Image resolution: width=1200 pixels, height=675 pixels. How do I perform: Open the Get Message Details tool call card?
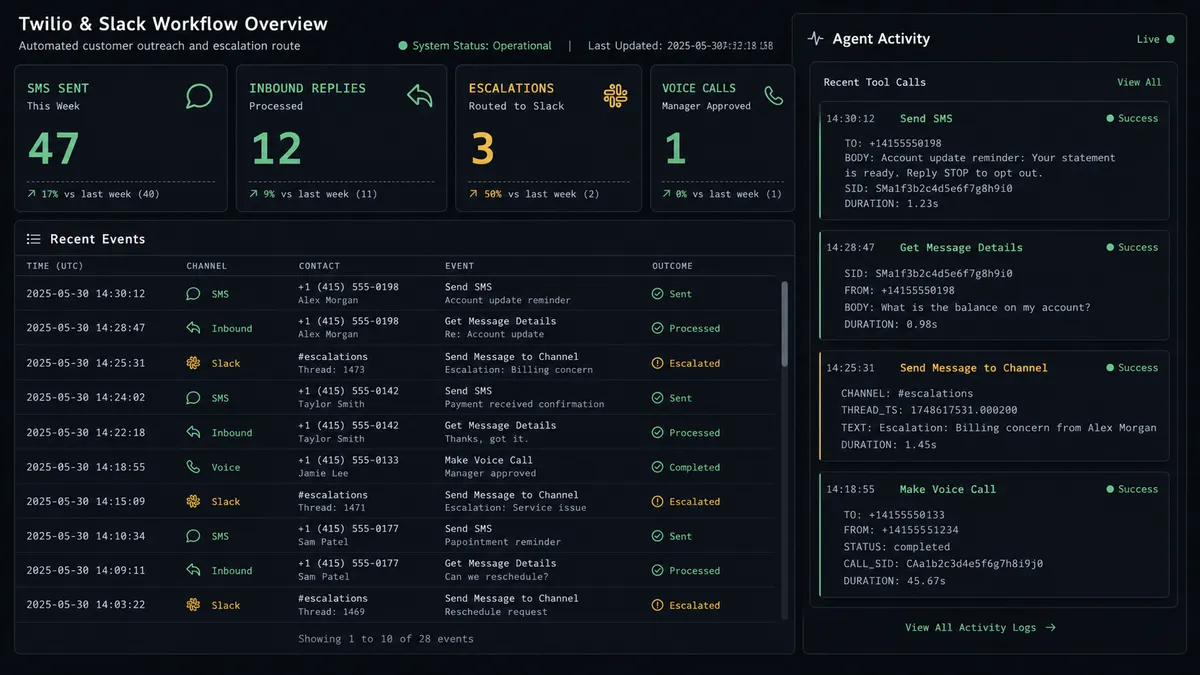994,285
